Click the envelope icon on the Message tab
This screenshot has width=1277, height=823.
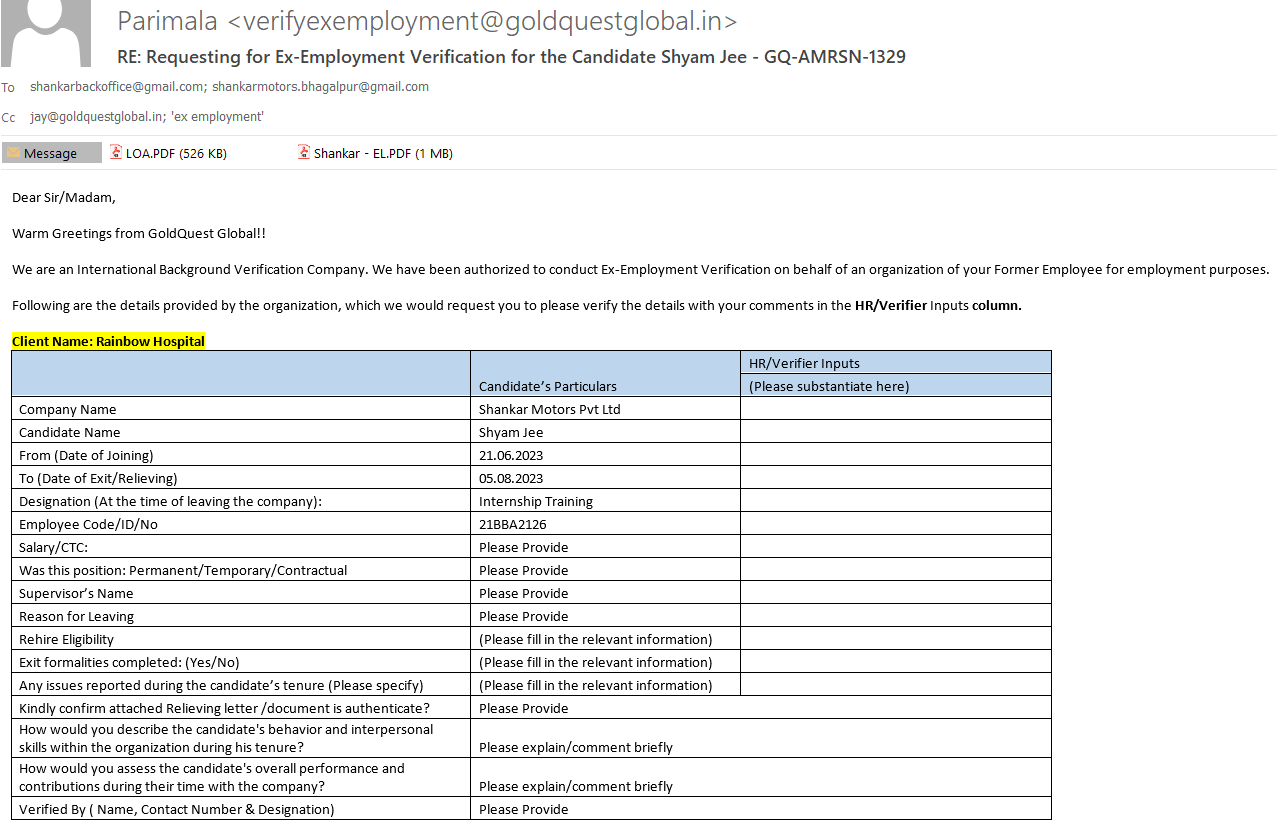[x=13, y=153]
